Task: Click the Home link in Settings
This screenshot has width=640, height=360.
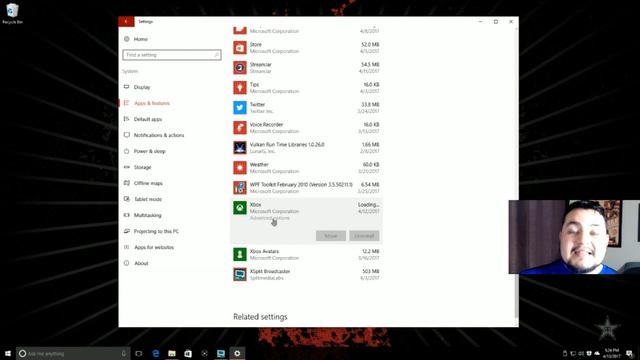Action: coord(140,39)
